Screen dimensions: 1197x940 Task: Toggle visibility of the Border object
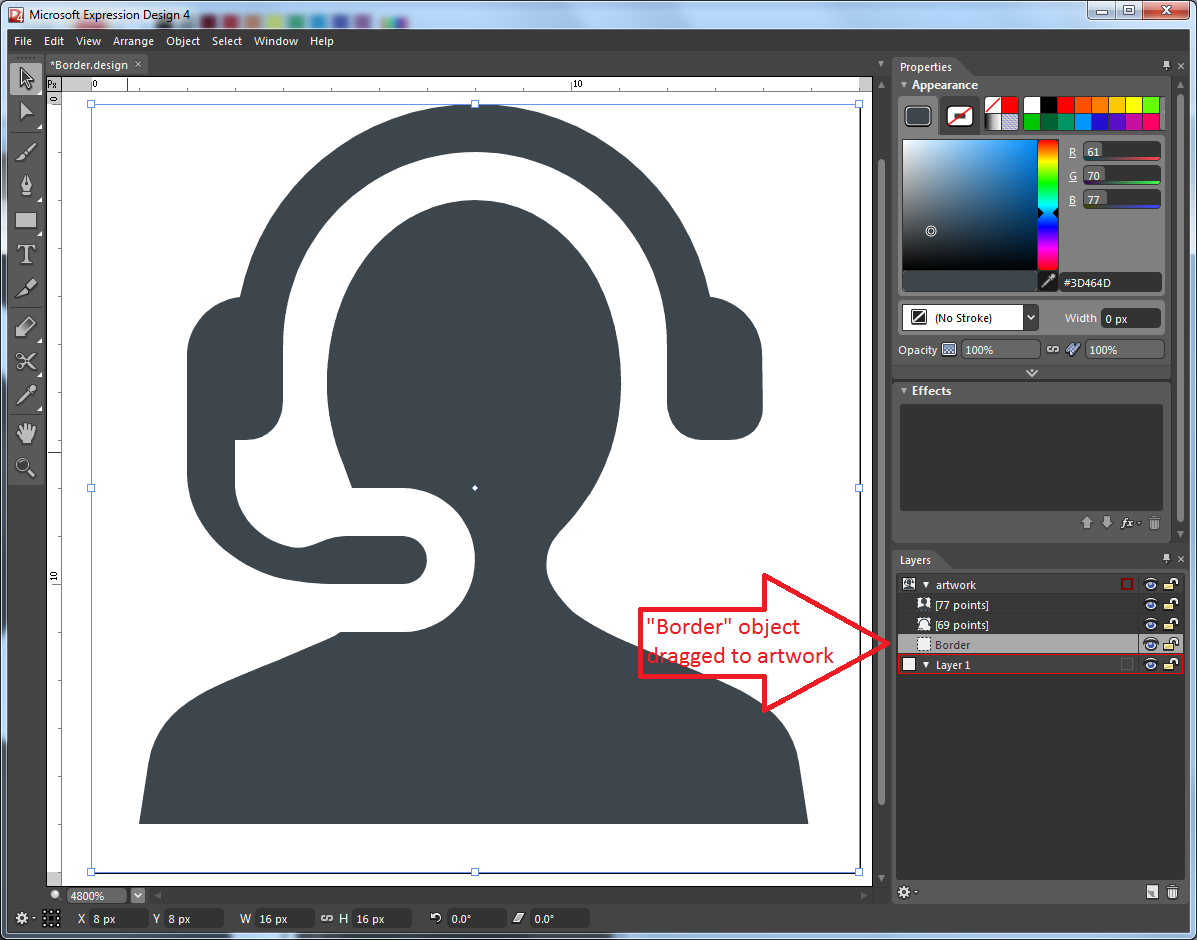point(1150,645)
